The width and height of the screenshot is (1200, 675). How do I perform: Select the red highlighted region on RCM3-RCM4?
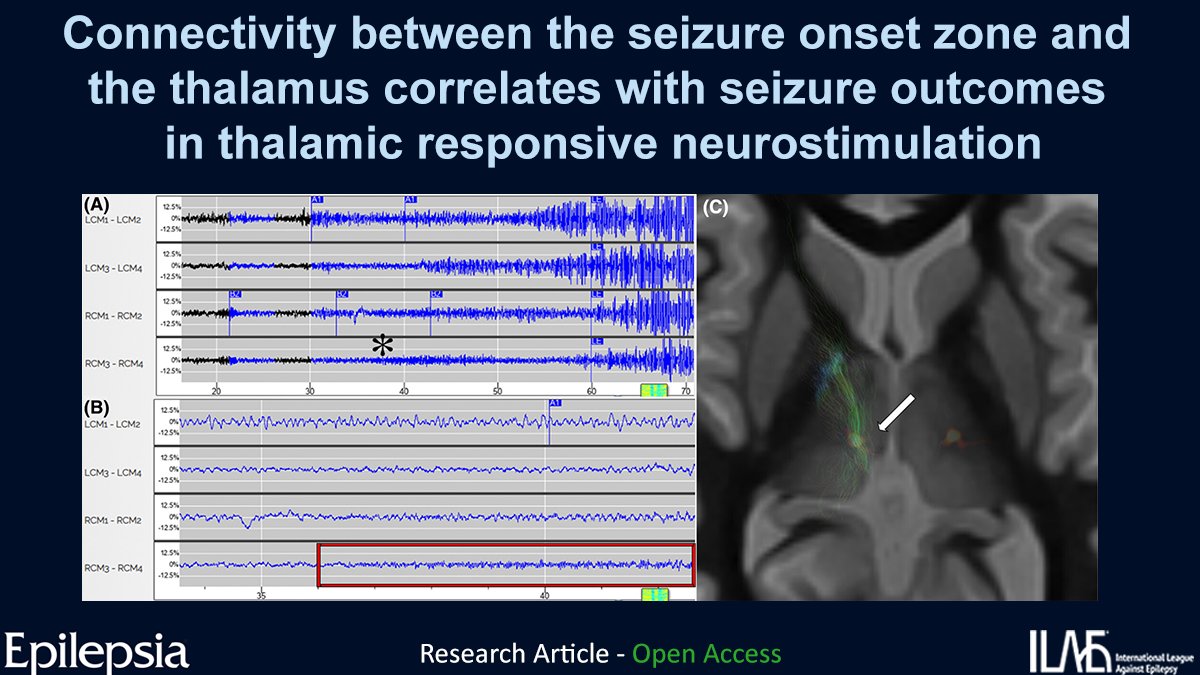506,564
